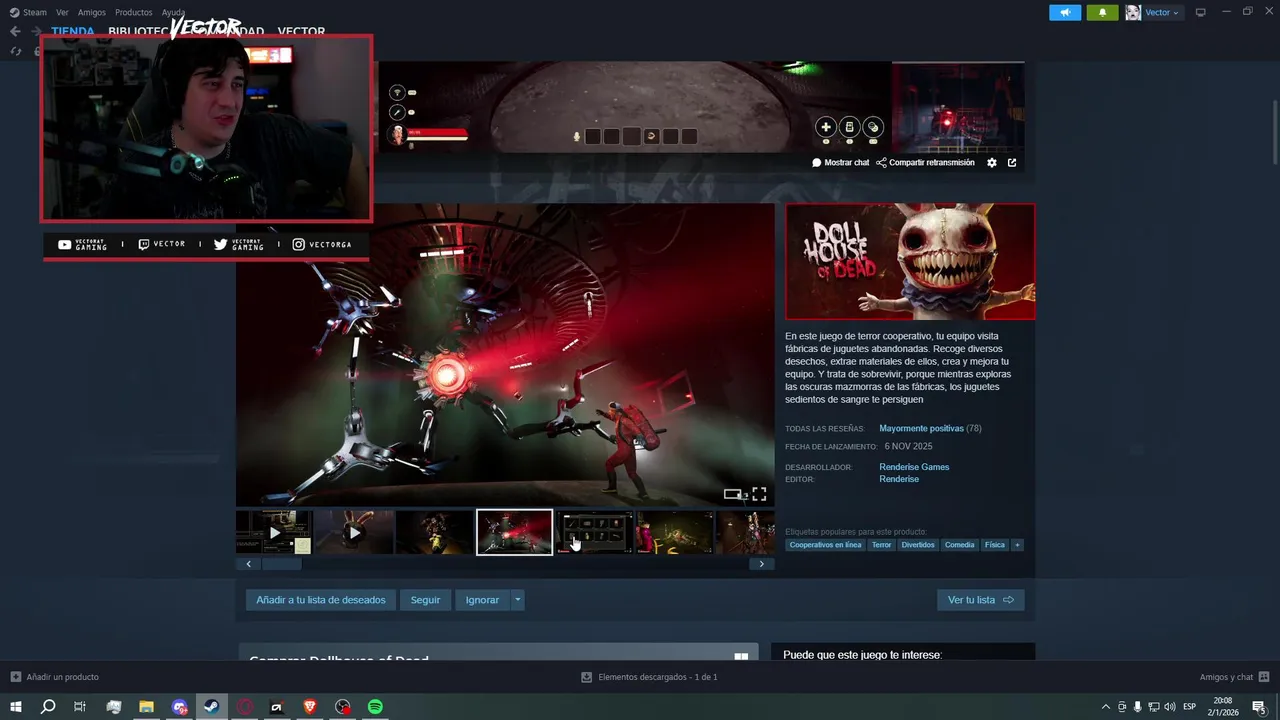Viewport: 1280px width, 720px height.
Task: Open Windows notification center
Action: pos(1259,707)
